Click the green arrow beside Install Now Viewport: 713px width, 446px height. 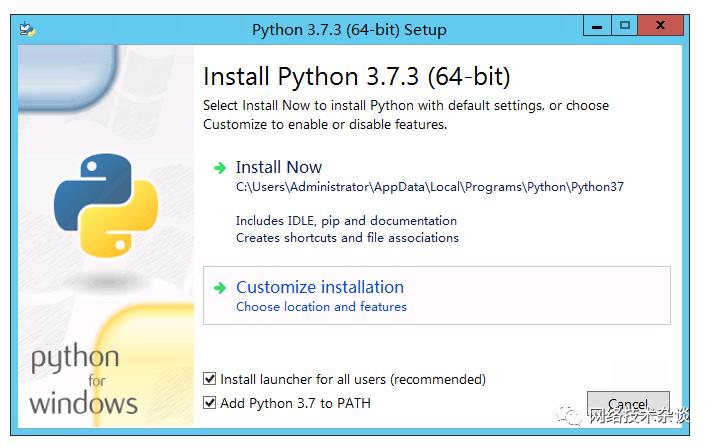220,168
